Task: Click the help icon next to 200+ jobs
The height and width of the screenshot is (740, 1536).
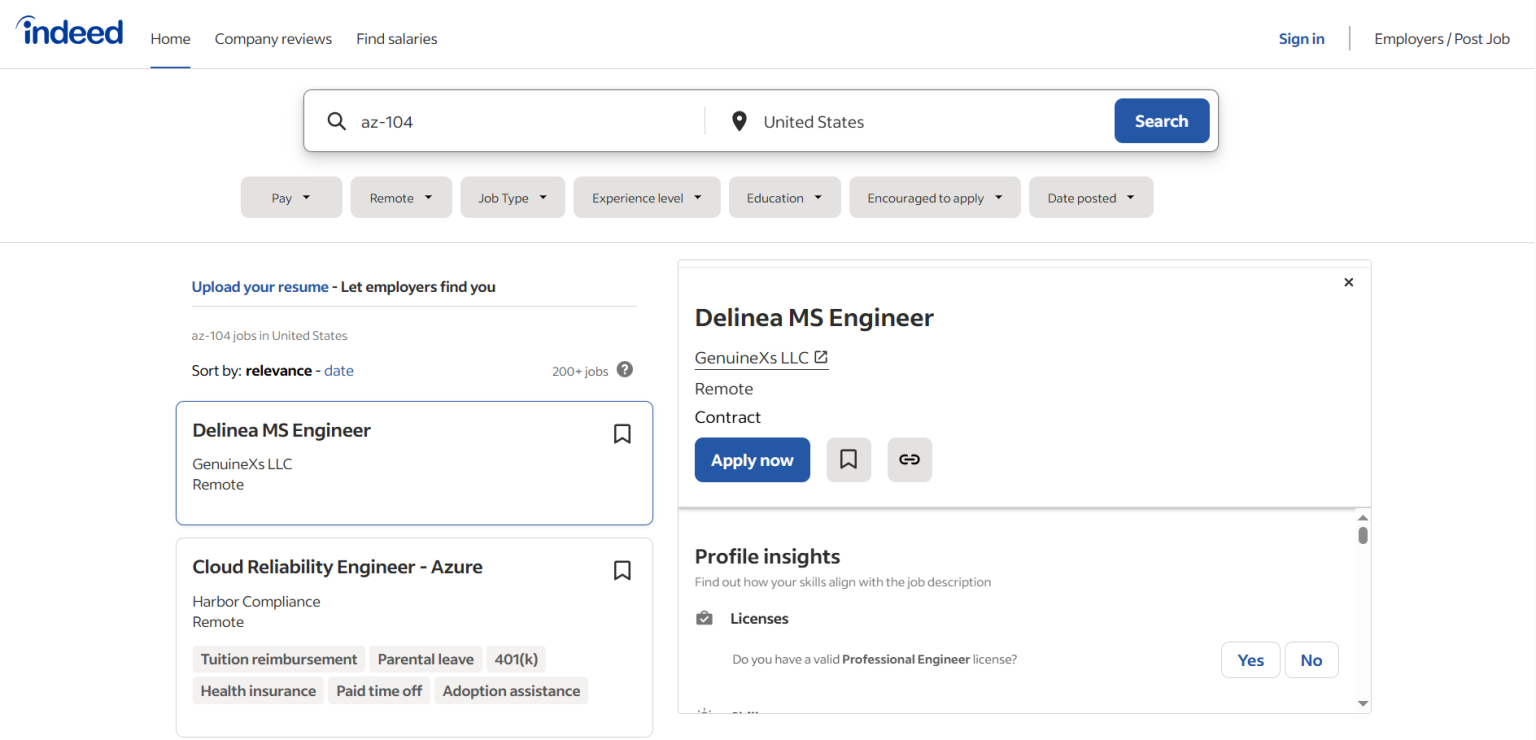Action: point(625,370)
